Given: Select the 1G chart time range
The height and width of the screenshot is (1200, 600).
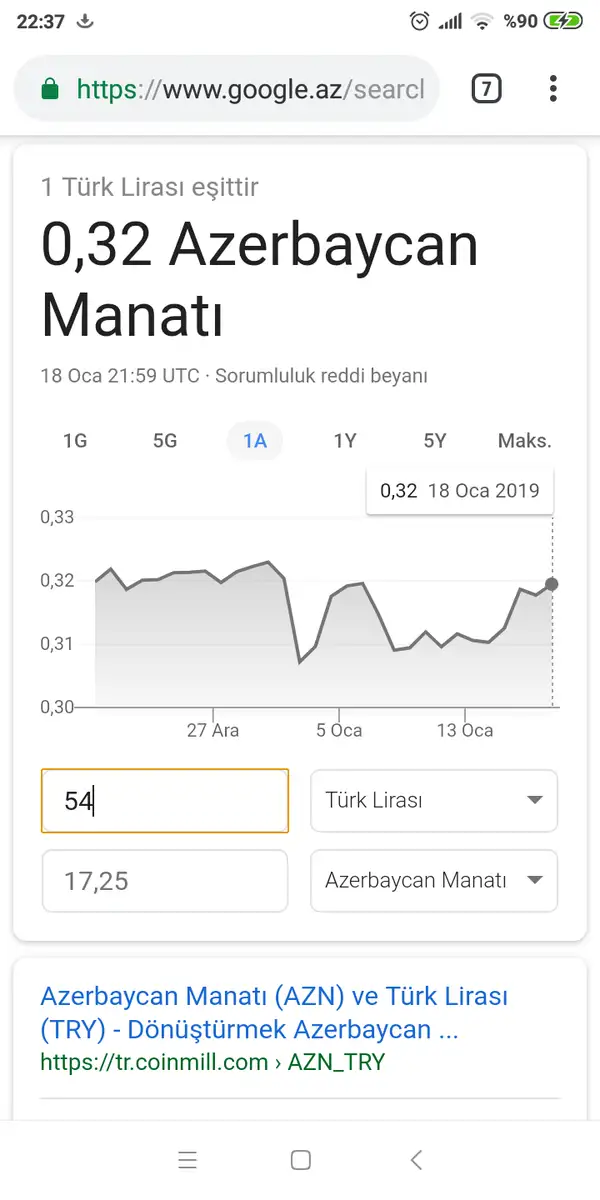Looking at the screenshot, I should [x=75, y=440].
